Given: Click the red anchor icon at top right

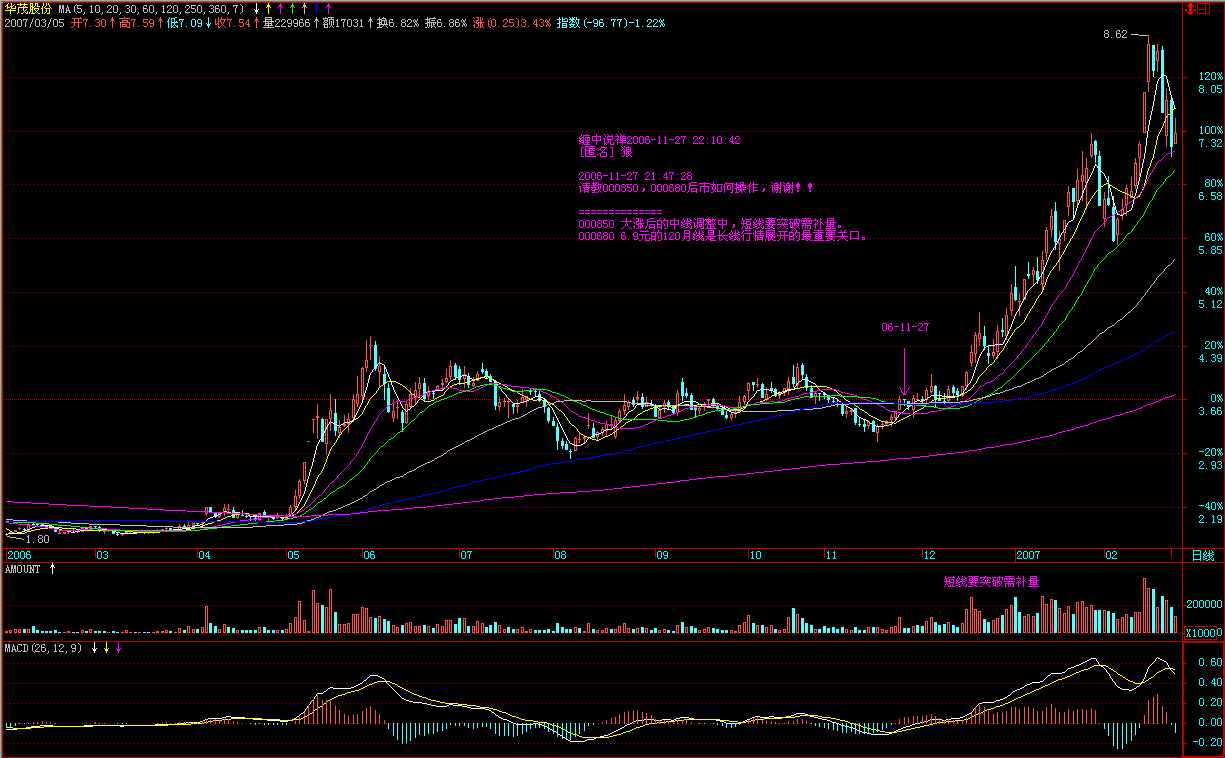Looking at the screenshot, I should pos(1190,9).
